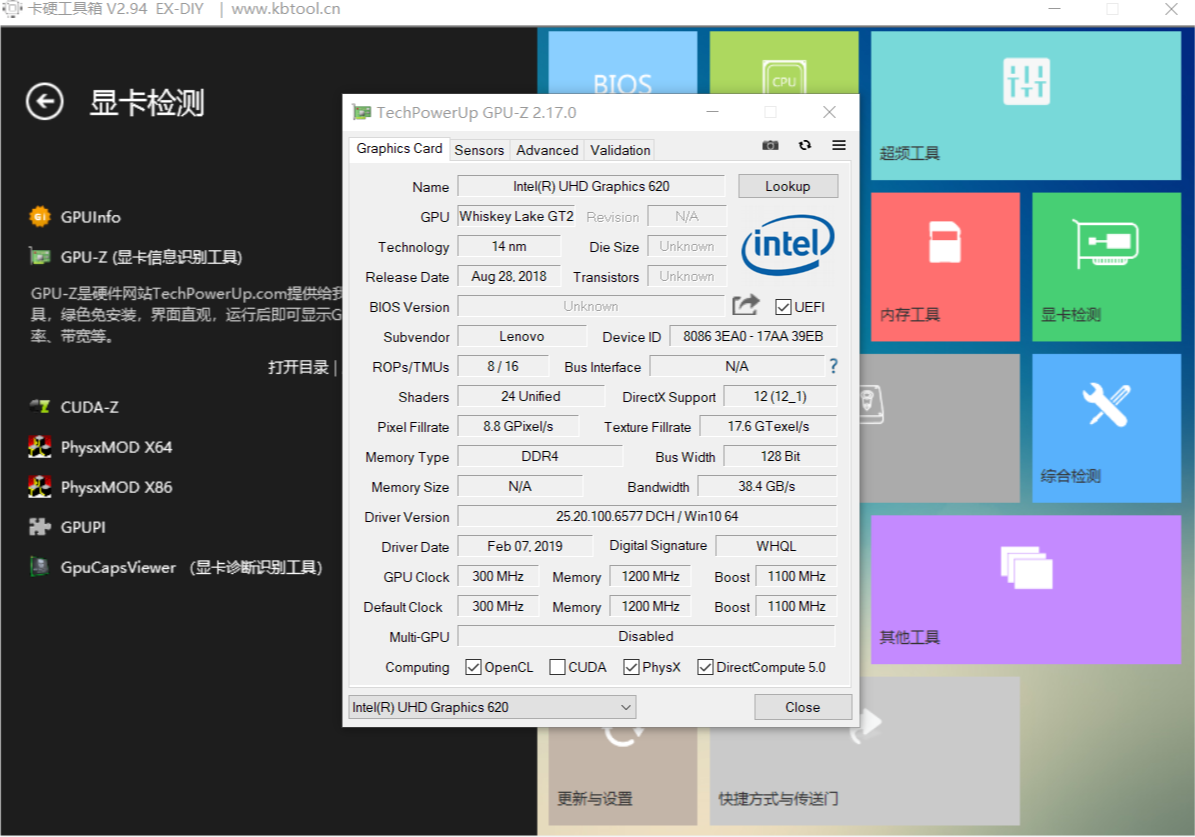Open the 超频工具 overclocking tile
This screenshot has height=837, width=1195.
1026,106
